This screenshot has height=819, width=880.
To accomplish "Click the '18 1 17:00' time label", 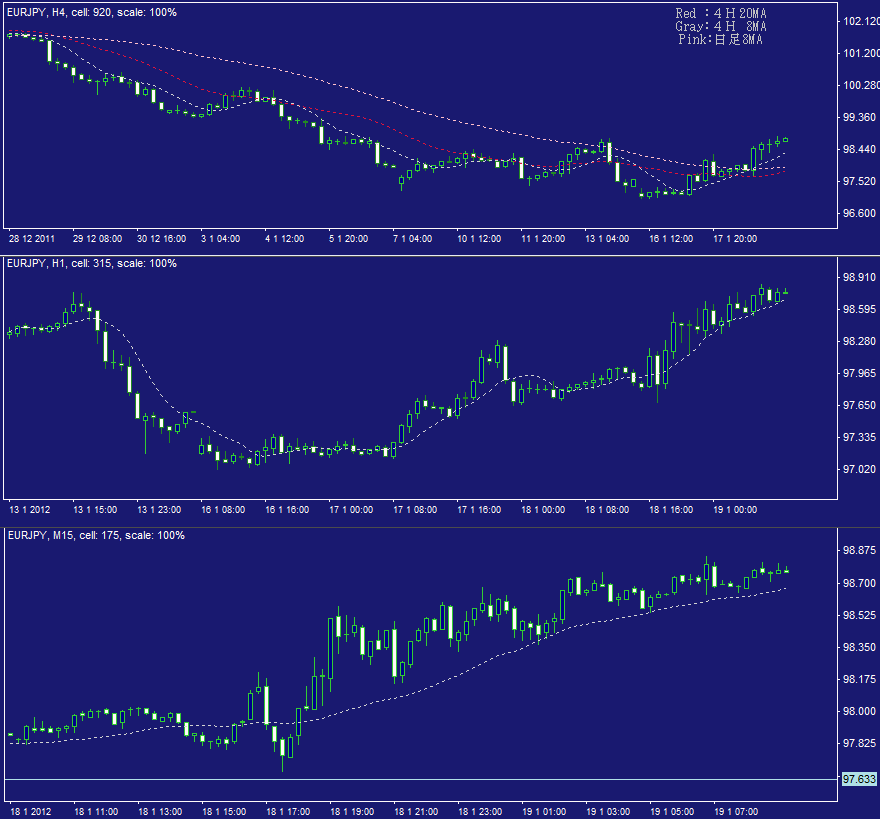I will tap(288, 812).
